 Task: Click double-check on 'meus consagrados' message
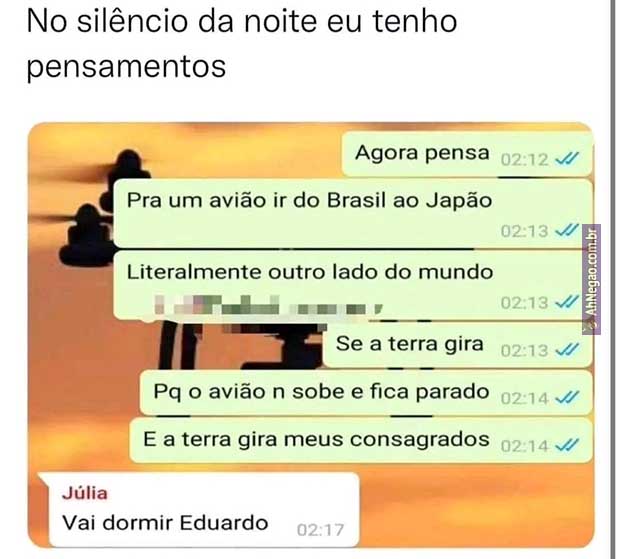(x=567, y=445)
